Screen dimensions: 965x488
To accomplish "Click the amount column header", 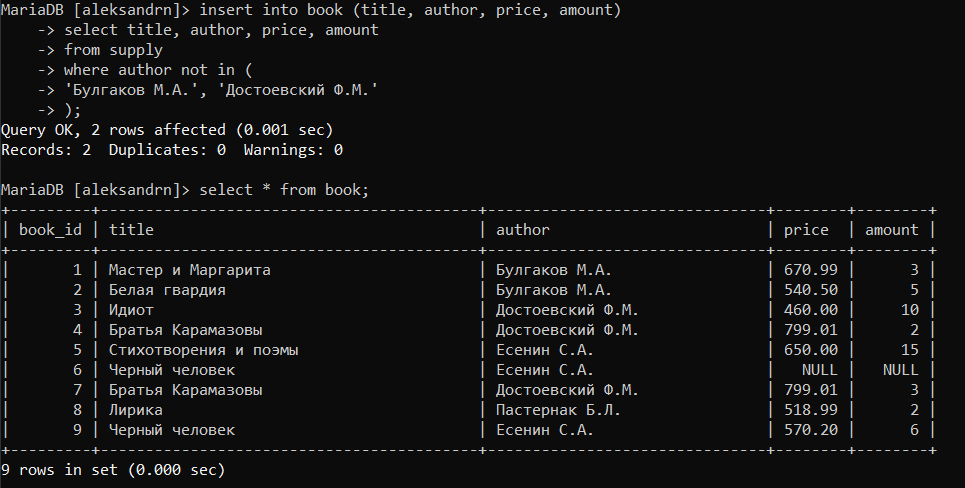I will (x=891, y=230).
